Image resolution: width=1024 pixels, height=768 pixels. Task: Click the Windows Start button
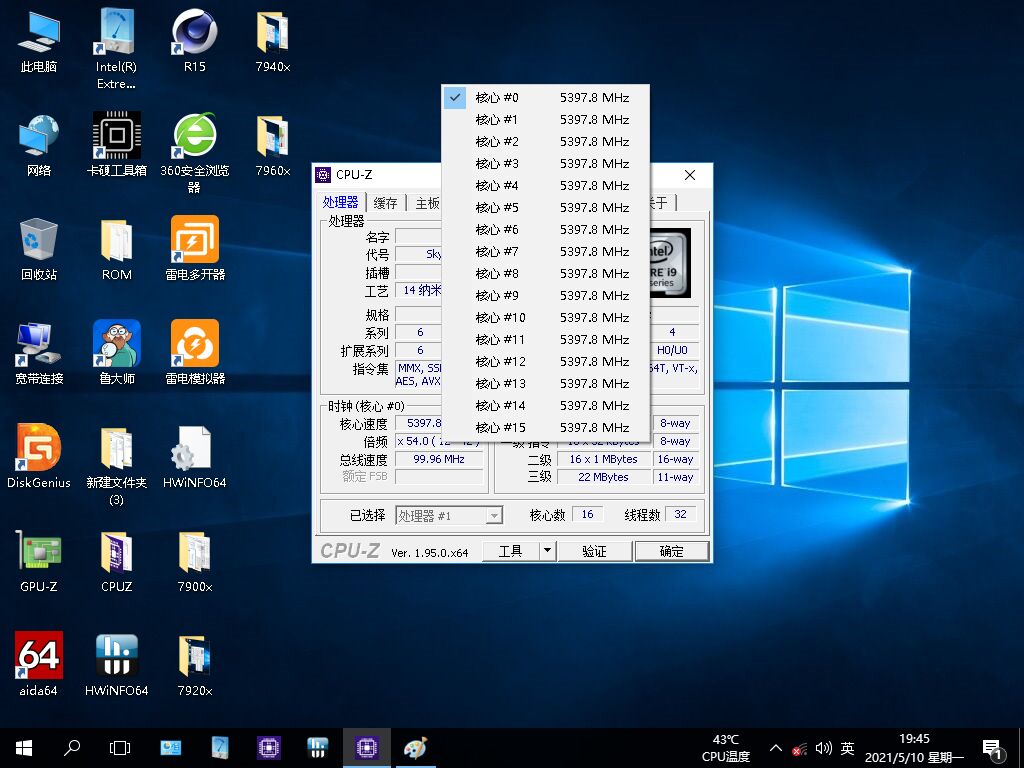(x=24, y=748)
